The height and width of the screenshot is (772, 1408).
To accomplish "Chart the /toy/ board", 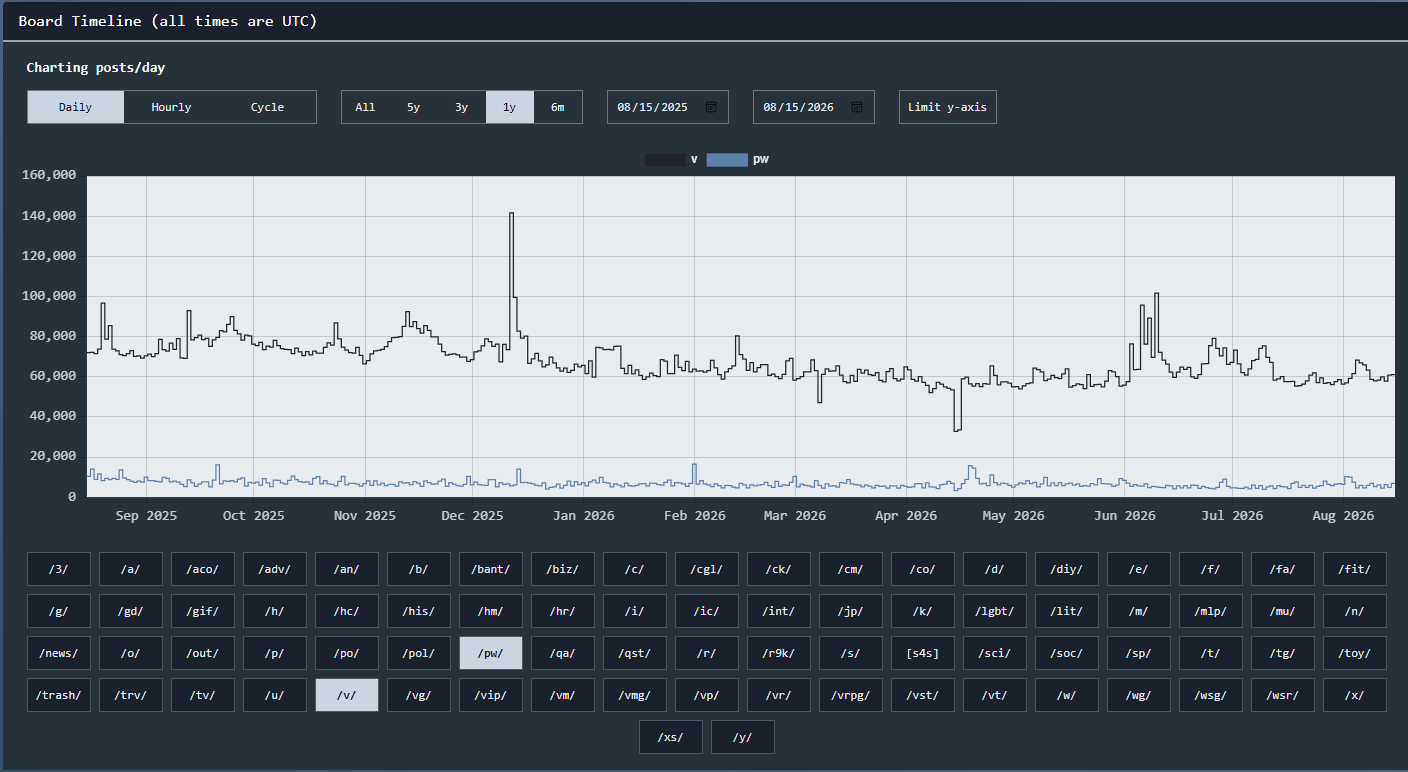I will (x=1355, y=653).
